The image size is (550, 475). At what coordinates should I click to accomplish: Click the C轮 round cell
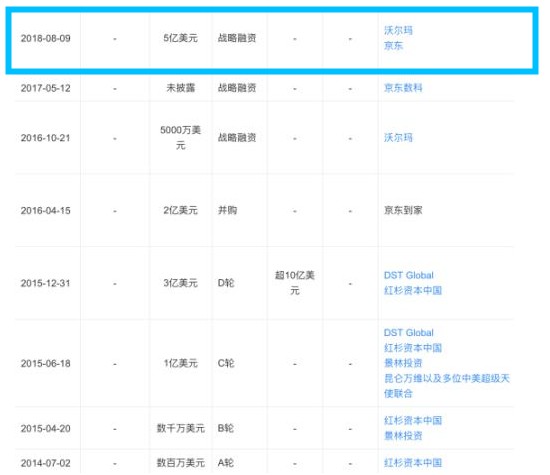point(226,363)
